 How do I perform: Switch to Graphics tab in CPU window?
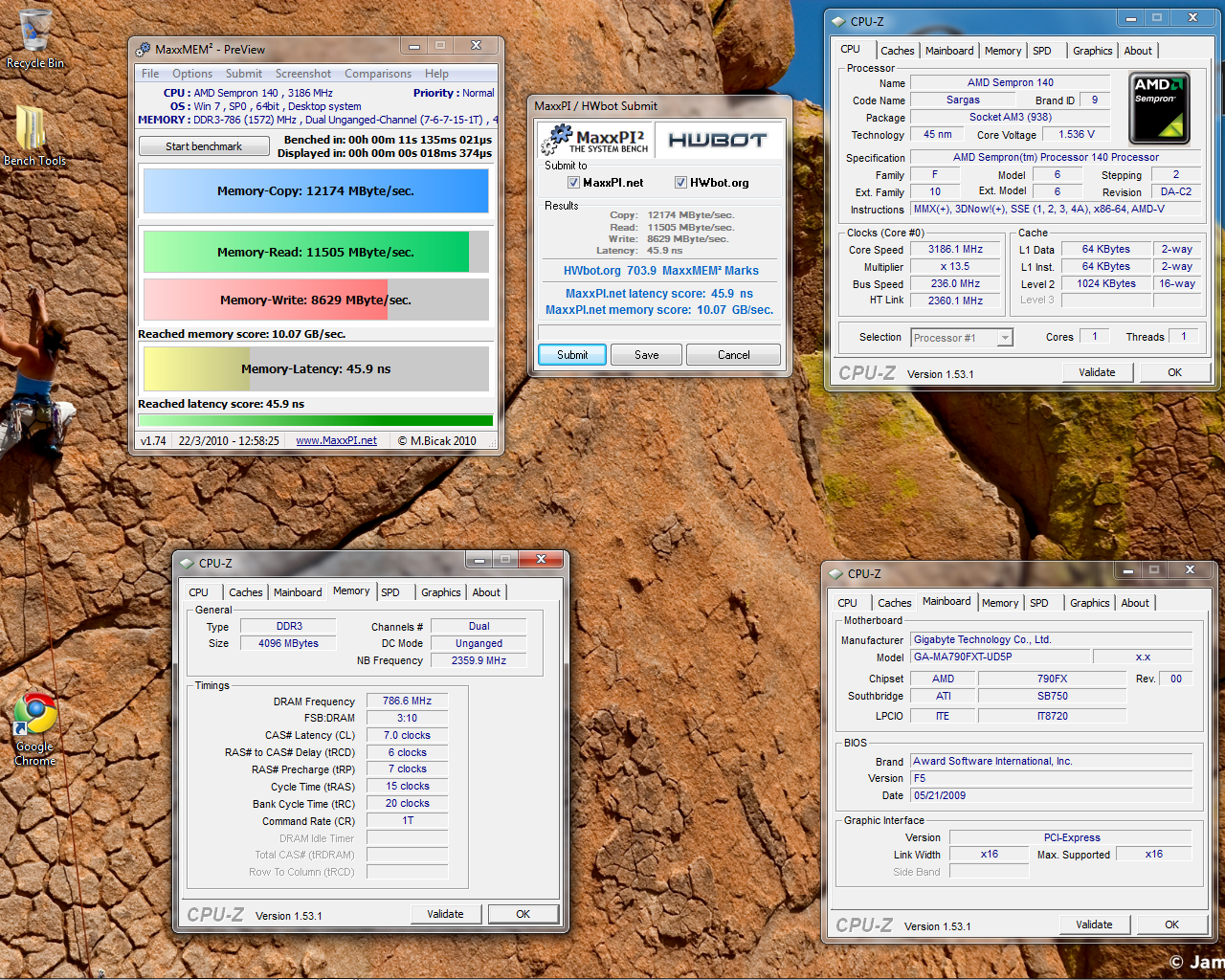pyautogui.click(x=1092, y=51)
